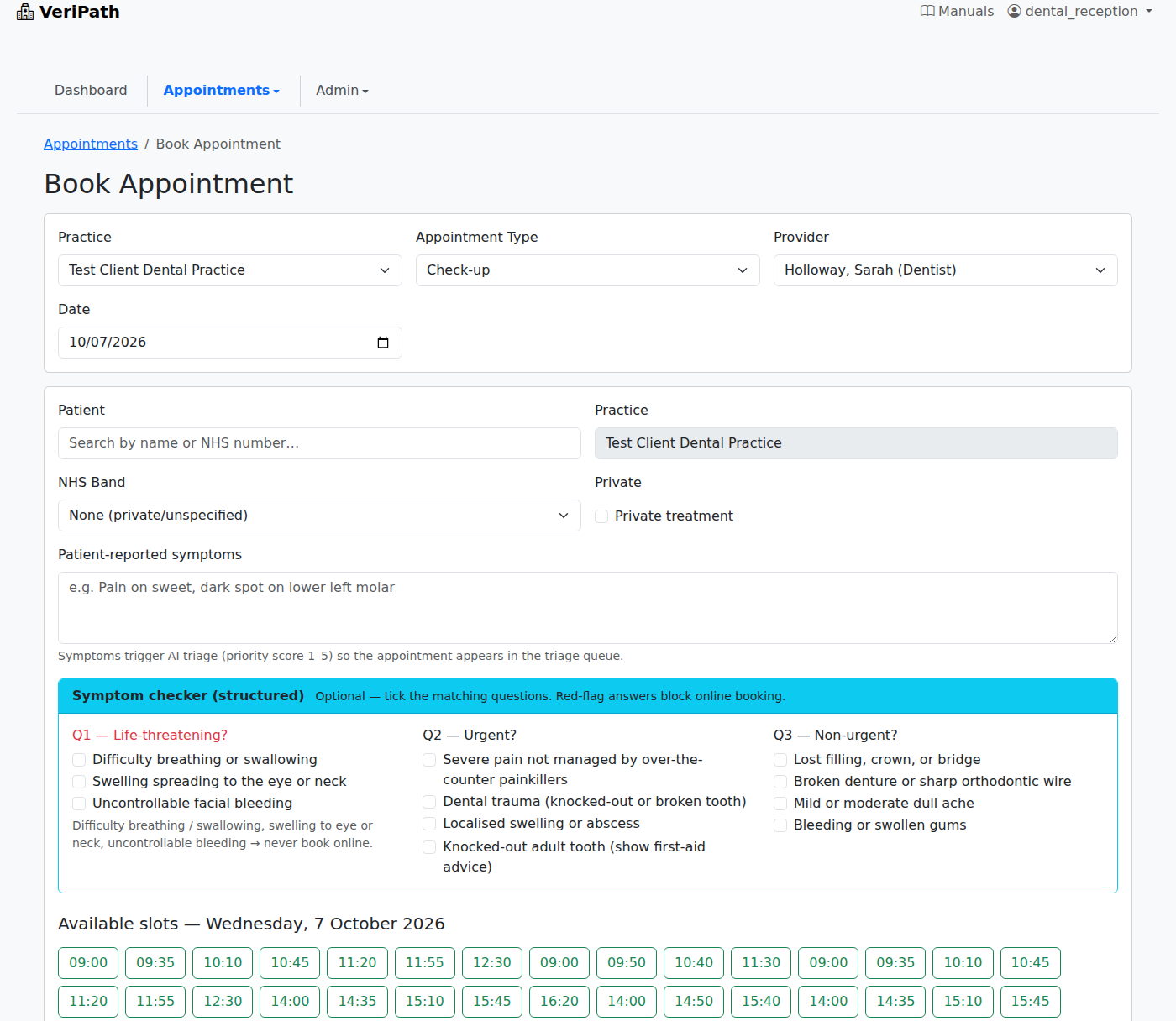This screenshot has width=1176, height=1021.
Task: Click the read-only Practice field in Patient section
Action: tap(856, 443)
